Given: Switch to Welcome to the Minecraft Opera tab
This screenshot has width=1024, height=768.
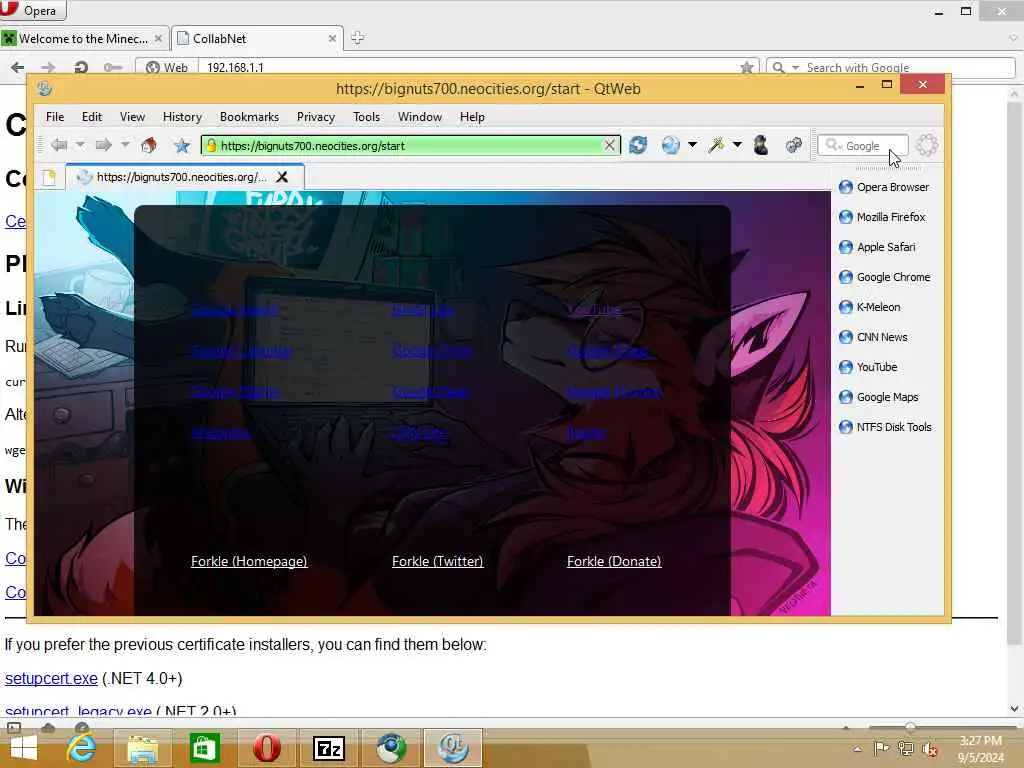Looking at the screenshot, I should click(84, 39).
